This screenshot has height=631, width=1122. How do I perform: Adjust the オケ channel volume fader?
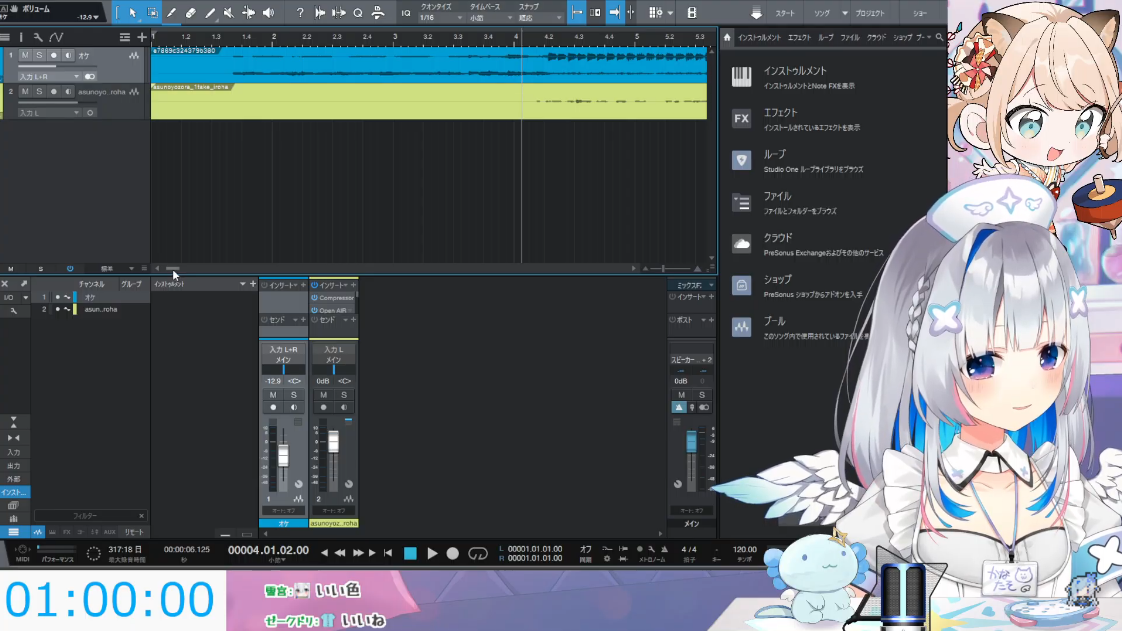283,455
